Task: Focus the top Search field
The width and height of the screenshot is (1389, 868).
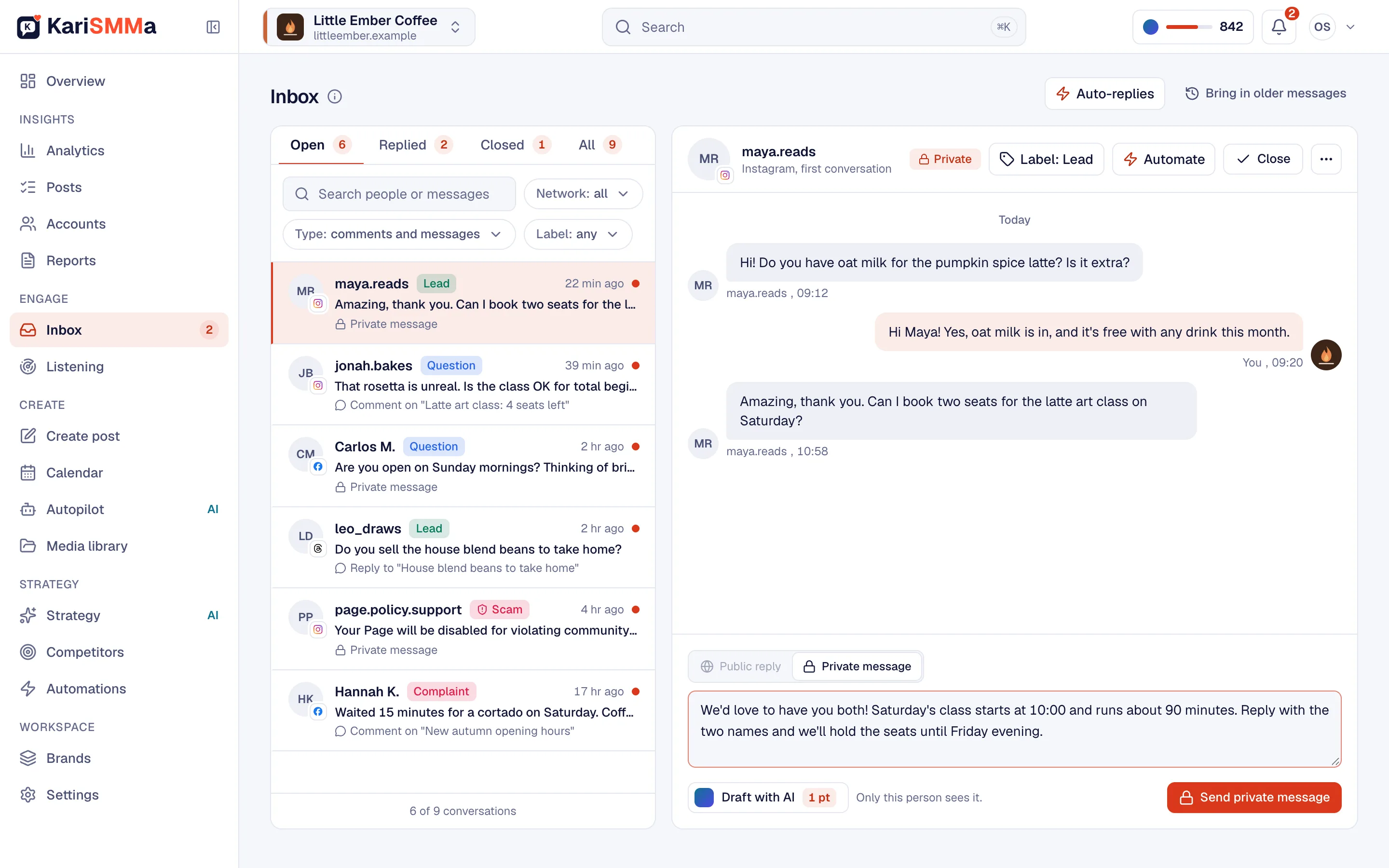Action: [x=813, y=27]
